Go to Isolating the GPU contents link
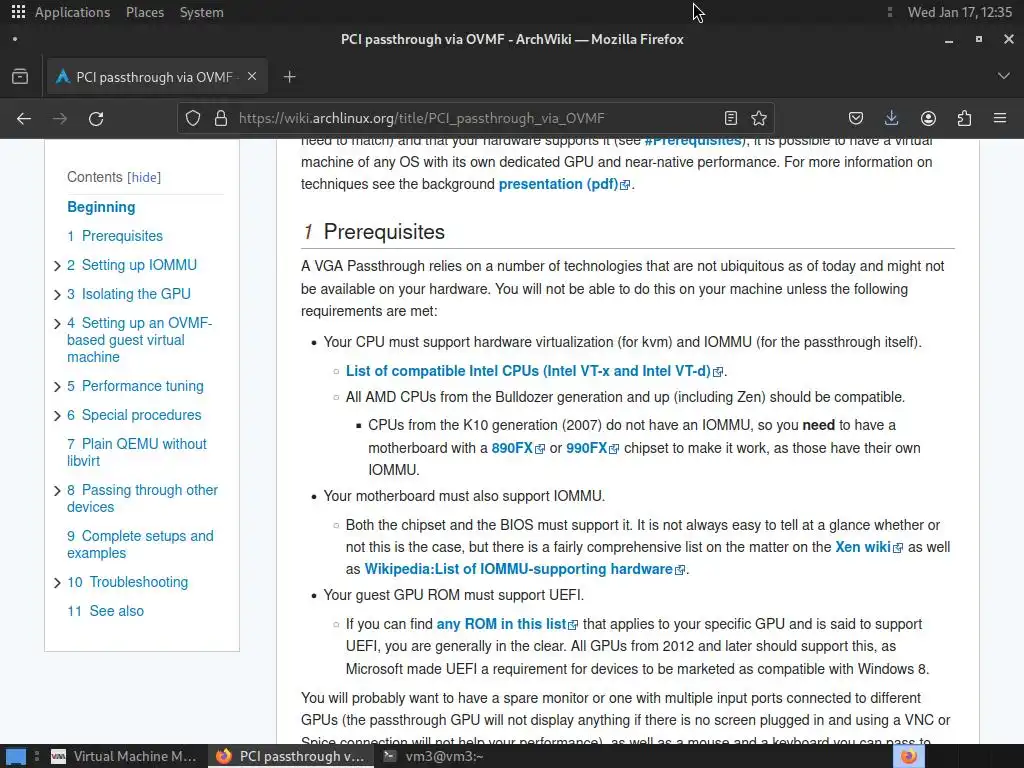 (129, 294)
